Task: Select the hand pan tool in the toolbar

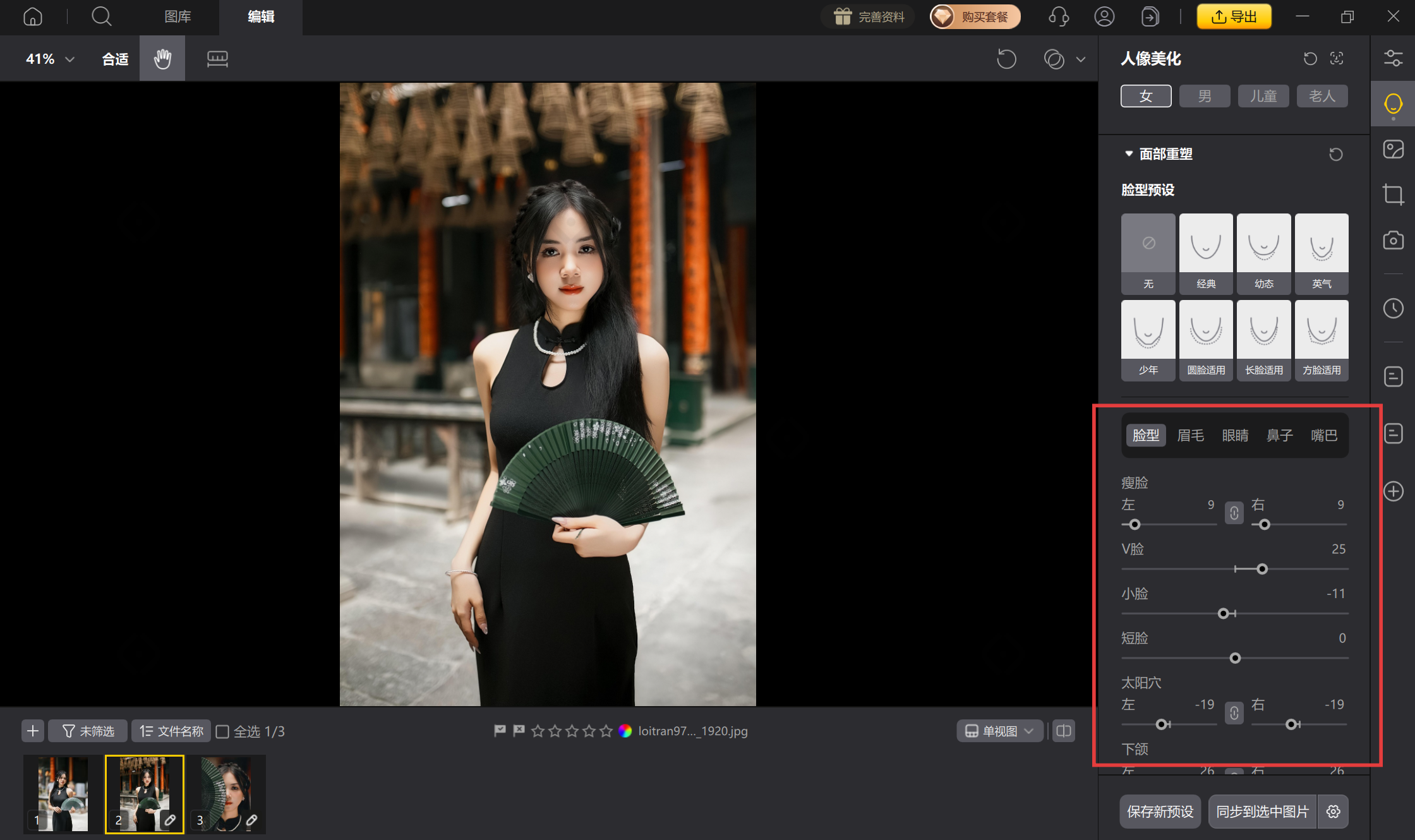Action: (162, 58)
